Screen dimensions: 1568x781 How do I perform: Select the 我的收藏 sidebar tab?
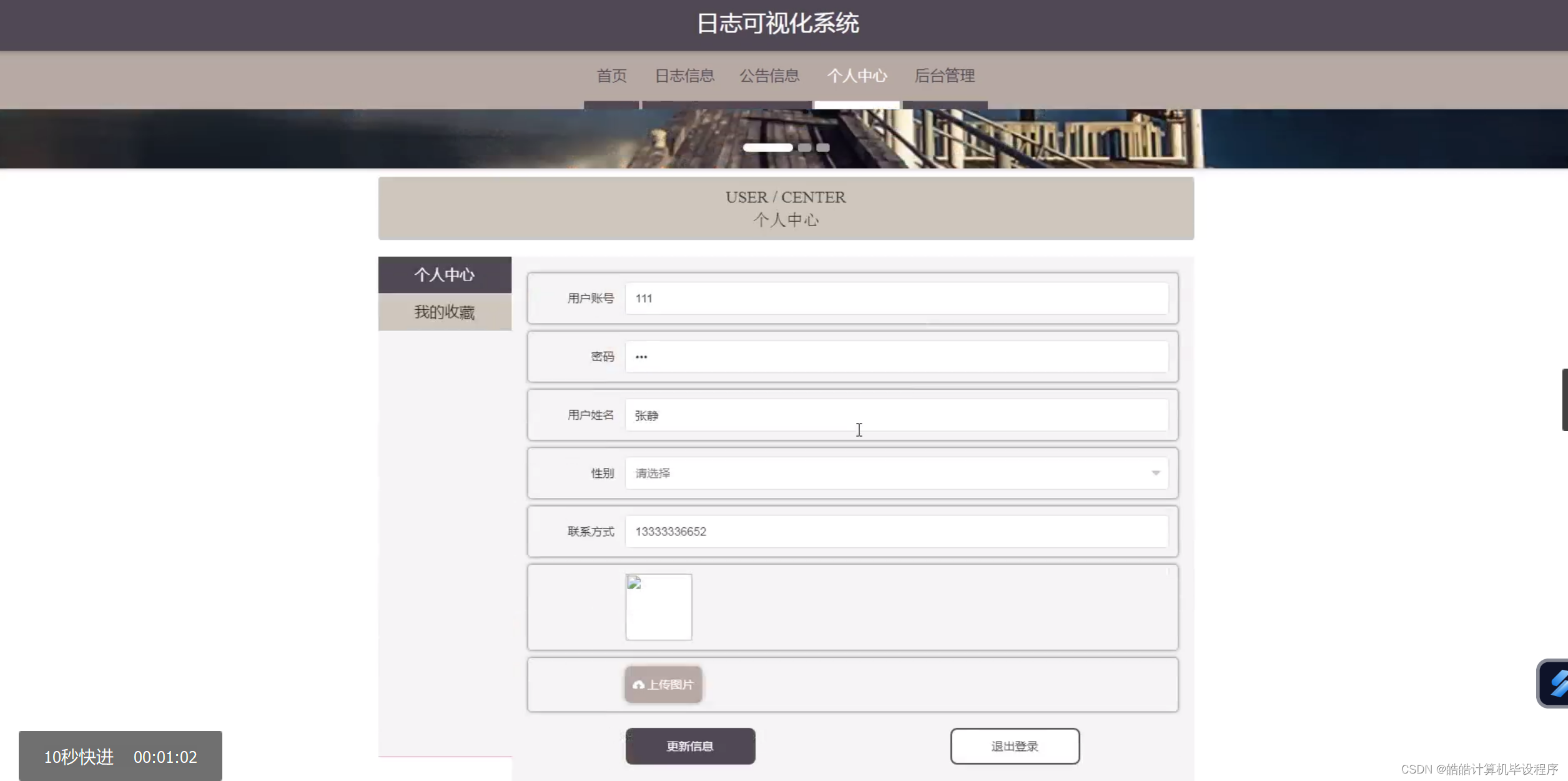coord(445,312)
